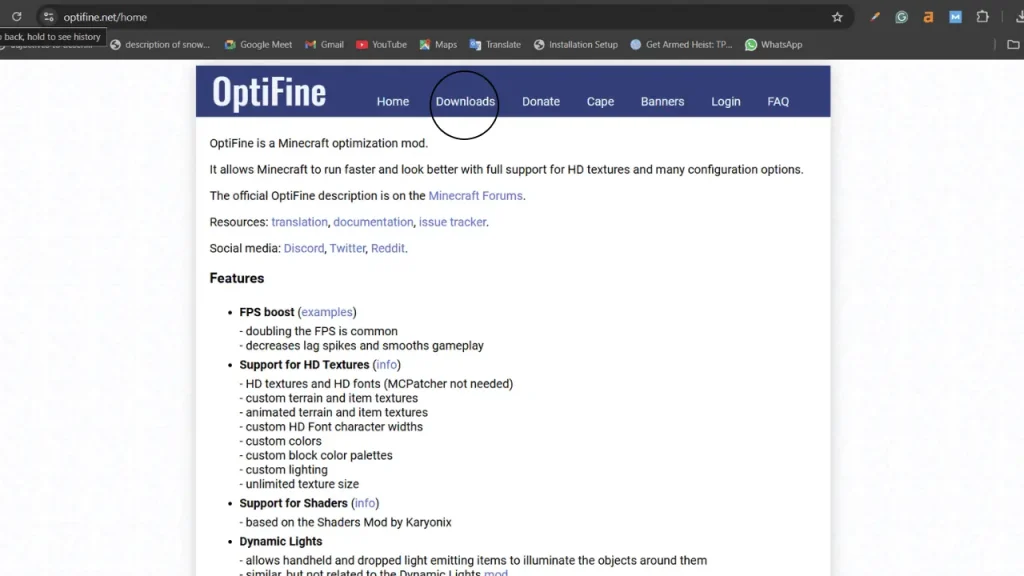This screenshot has width=1024, height=576.
Task: Reload the page with the refresh icon
Action: pyautogui.click(x=16, y=17)
